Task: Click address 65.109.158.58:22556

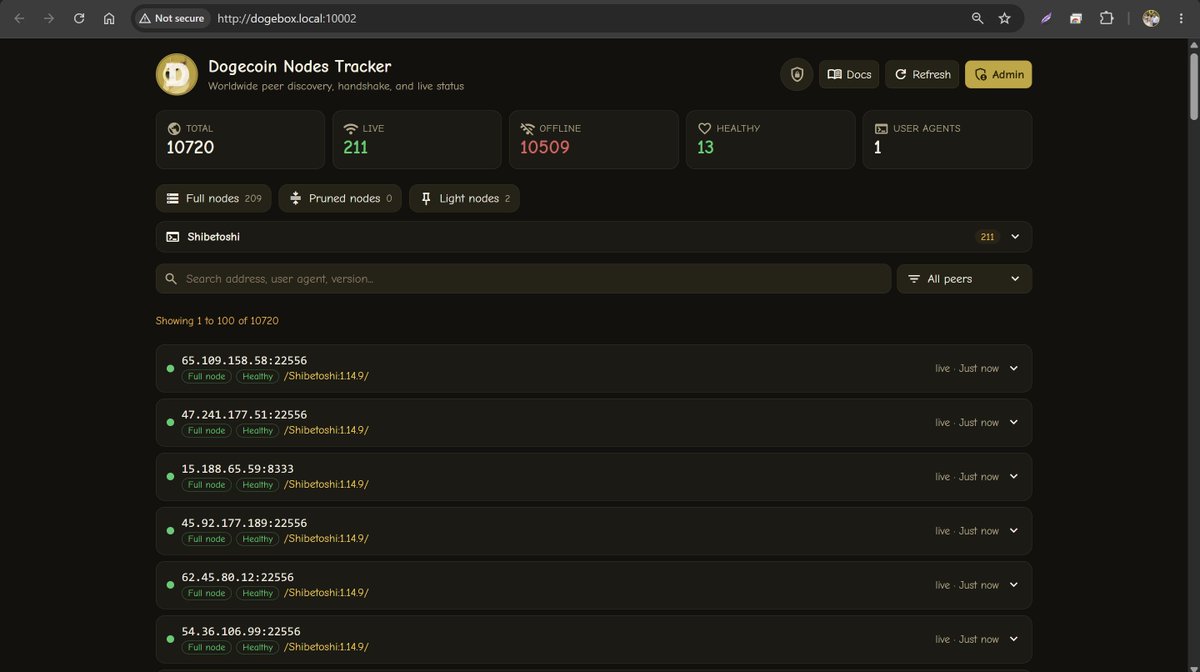Action: [244, 360]
